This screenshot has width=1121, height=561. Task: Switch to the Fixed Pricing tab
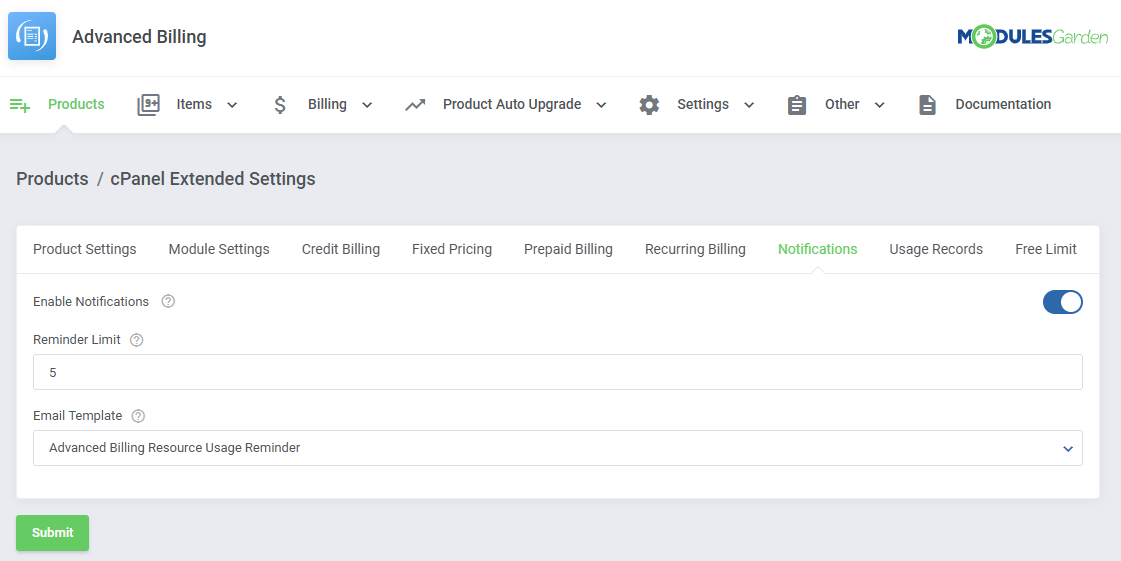pos(452,249)
